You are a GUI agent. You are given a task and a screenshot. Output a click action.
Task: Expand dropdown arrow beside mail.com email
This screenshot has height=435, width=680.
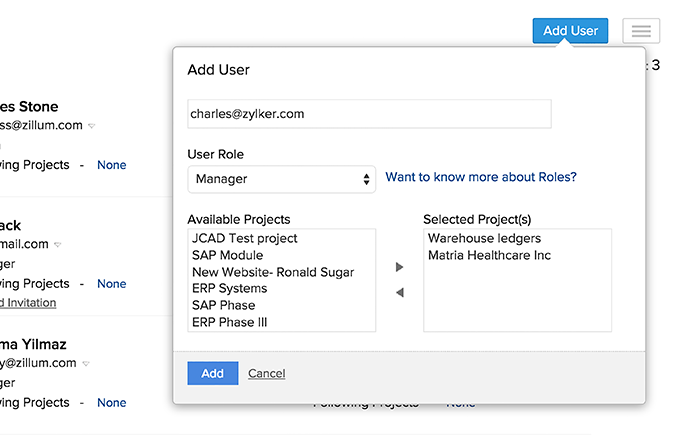[57, 244]
